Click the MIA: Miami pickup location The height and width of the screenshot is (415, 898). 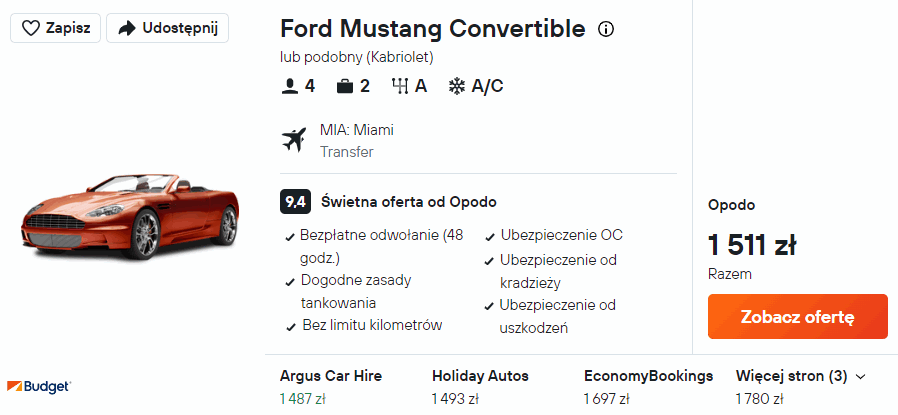(357, 130)
